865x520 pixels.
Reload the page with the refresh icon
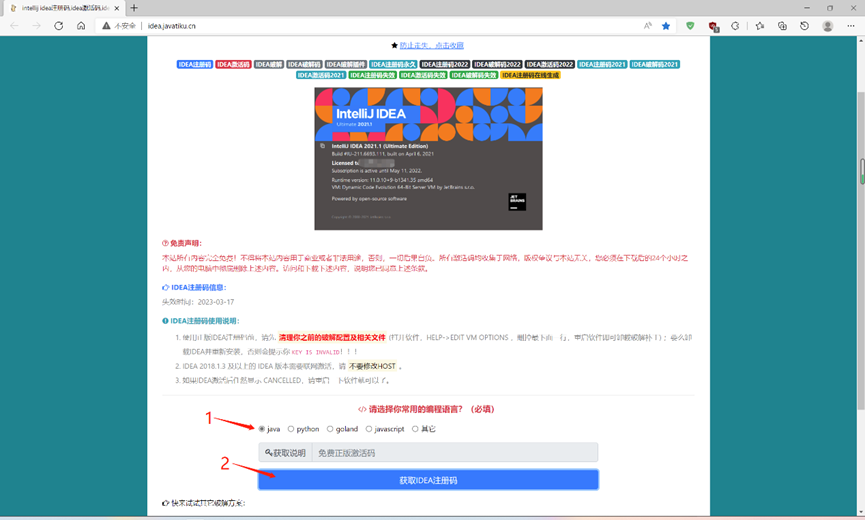pos(58,26)
